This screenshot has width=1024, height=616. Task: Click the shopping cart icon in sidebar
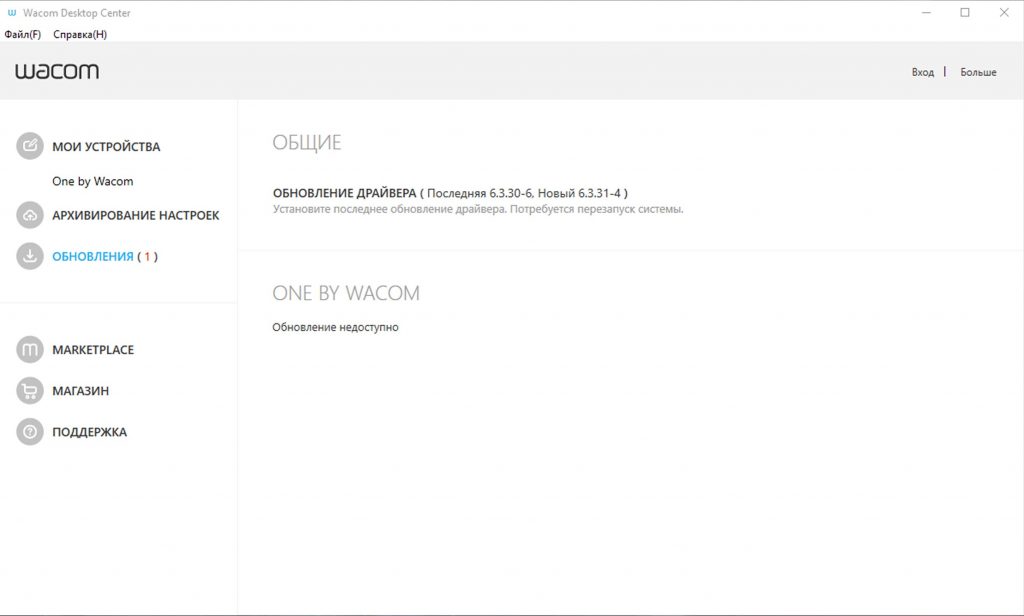30,391
